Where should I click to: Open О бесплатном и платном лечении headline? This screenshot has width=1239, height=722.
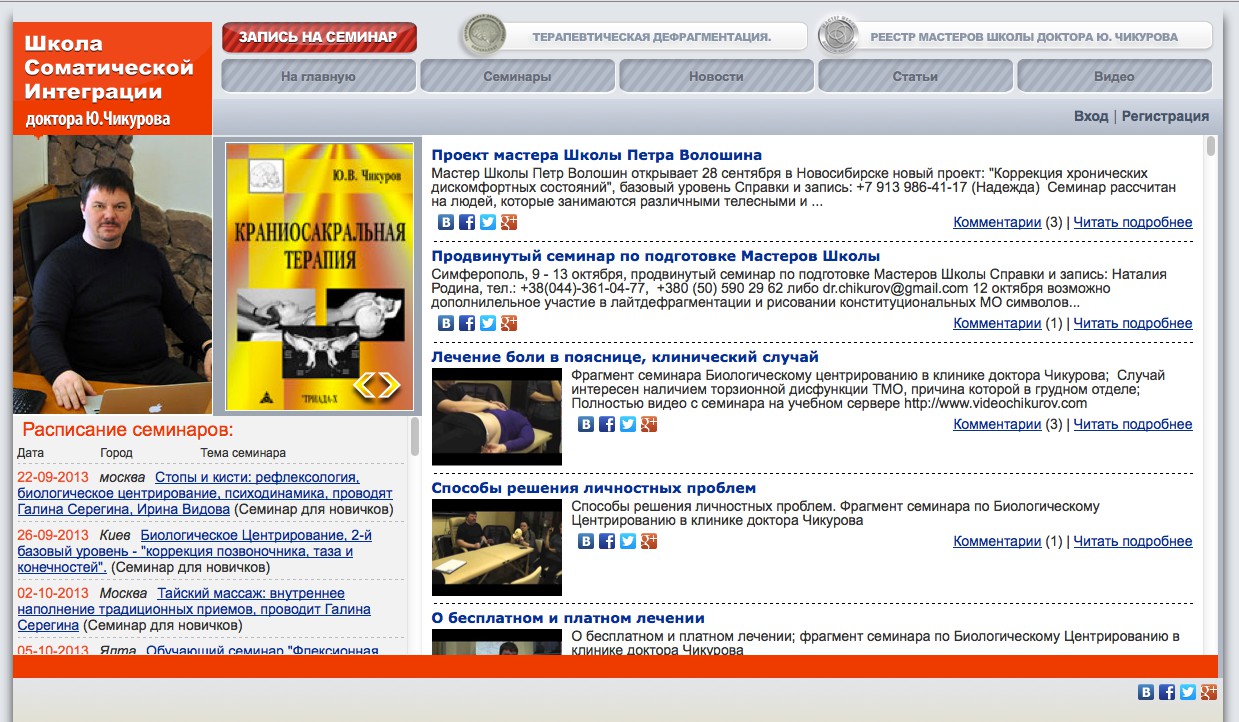(x=568, y=618)
